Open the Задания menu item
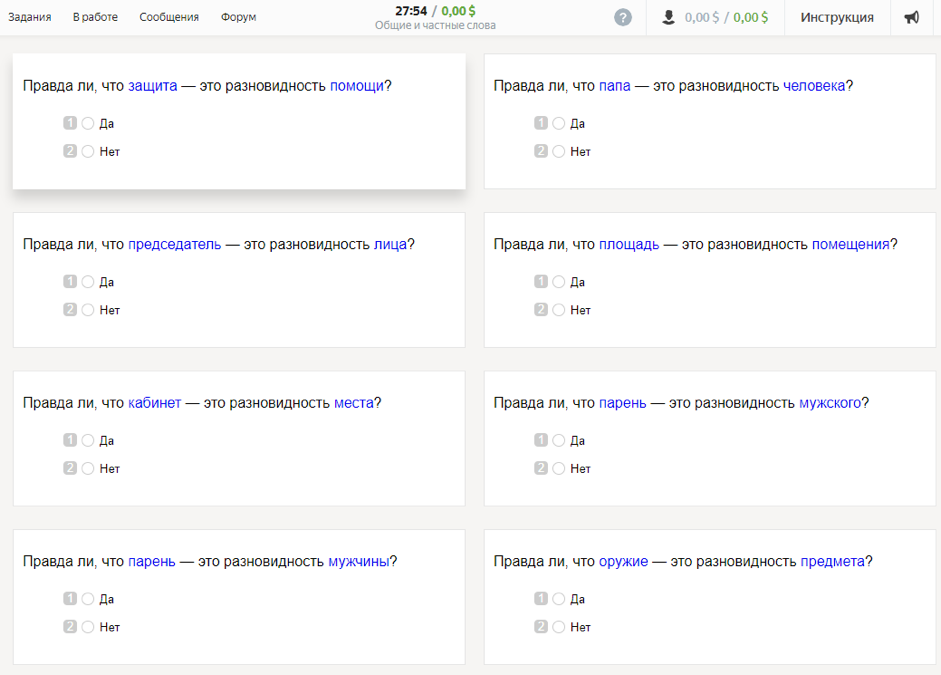Image resolution: width=941 pixels, height=675 pixels. click(x=30, y=17)
